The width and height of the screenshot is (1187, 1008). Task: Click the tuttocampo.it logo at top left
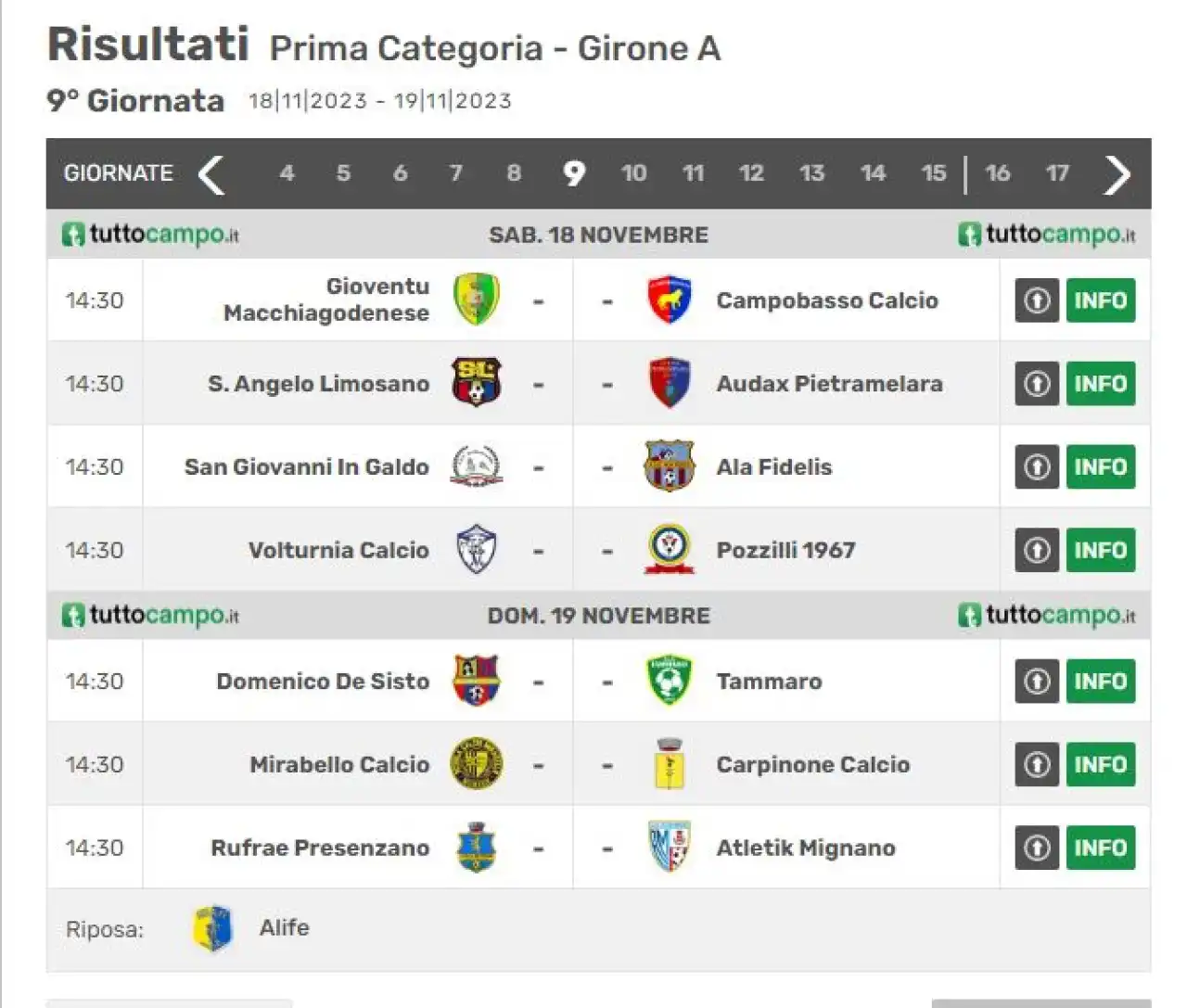click(x=150, y=235)
